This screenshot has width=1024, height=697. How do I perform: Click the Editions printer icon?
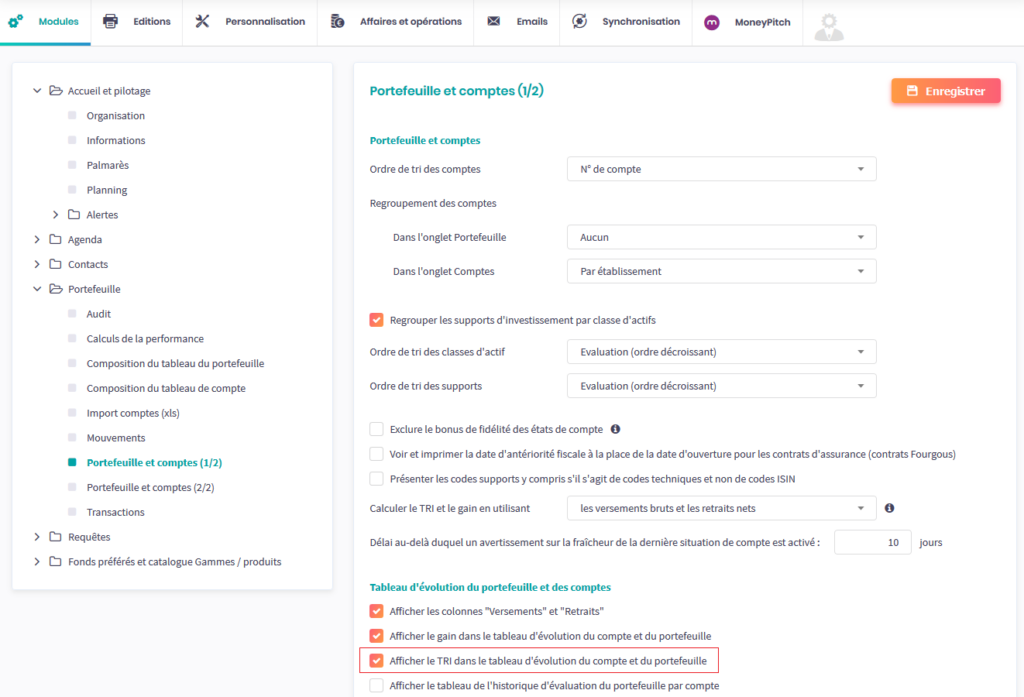coord(111,22)
